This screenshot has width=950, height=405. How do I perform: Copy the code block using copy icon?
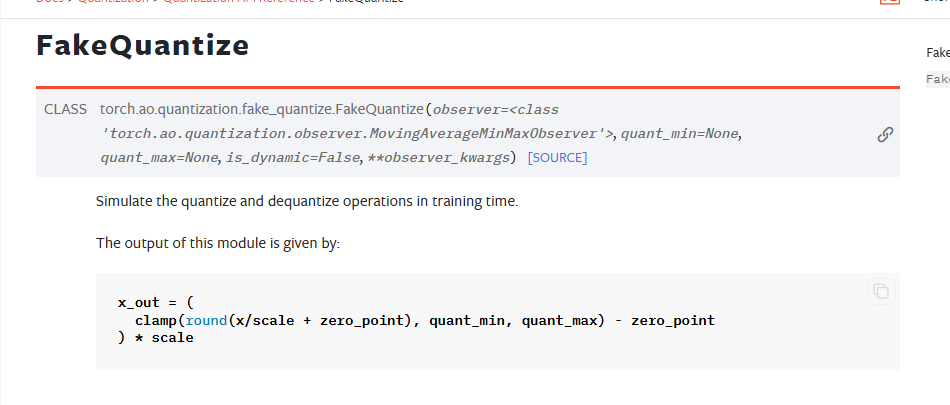tap(880, 291)
